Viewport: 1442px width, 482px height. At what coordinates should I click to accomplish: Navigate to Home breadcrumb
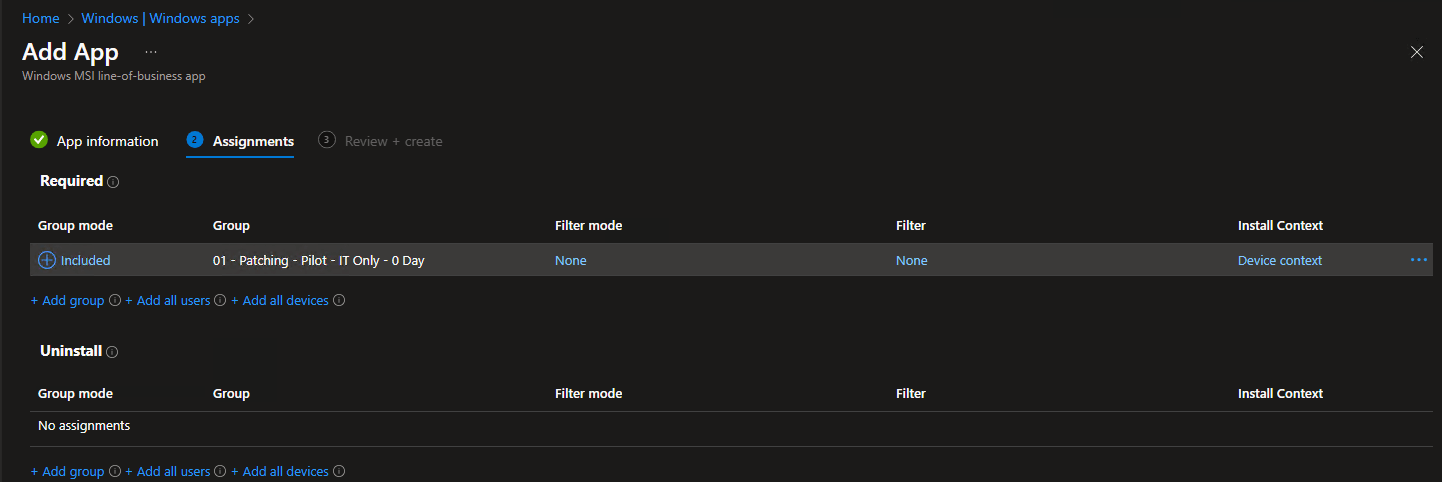[x=41, y=18]
